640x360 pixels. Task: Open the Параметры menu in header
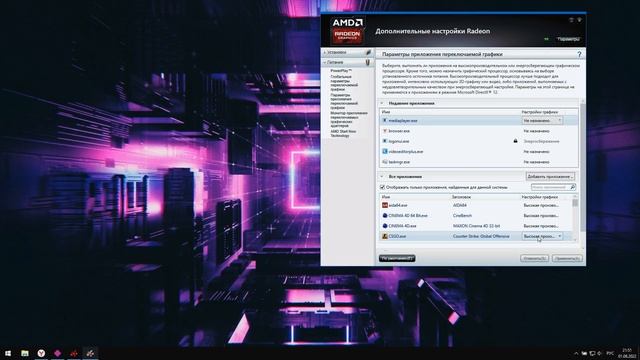(568, 39)
